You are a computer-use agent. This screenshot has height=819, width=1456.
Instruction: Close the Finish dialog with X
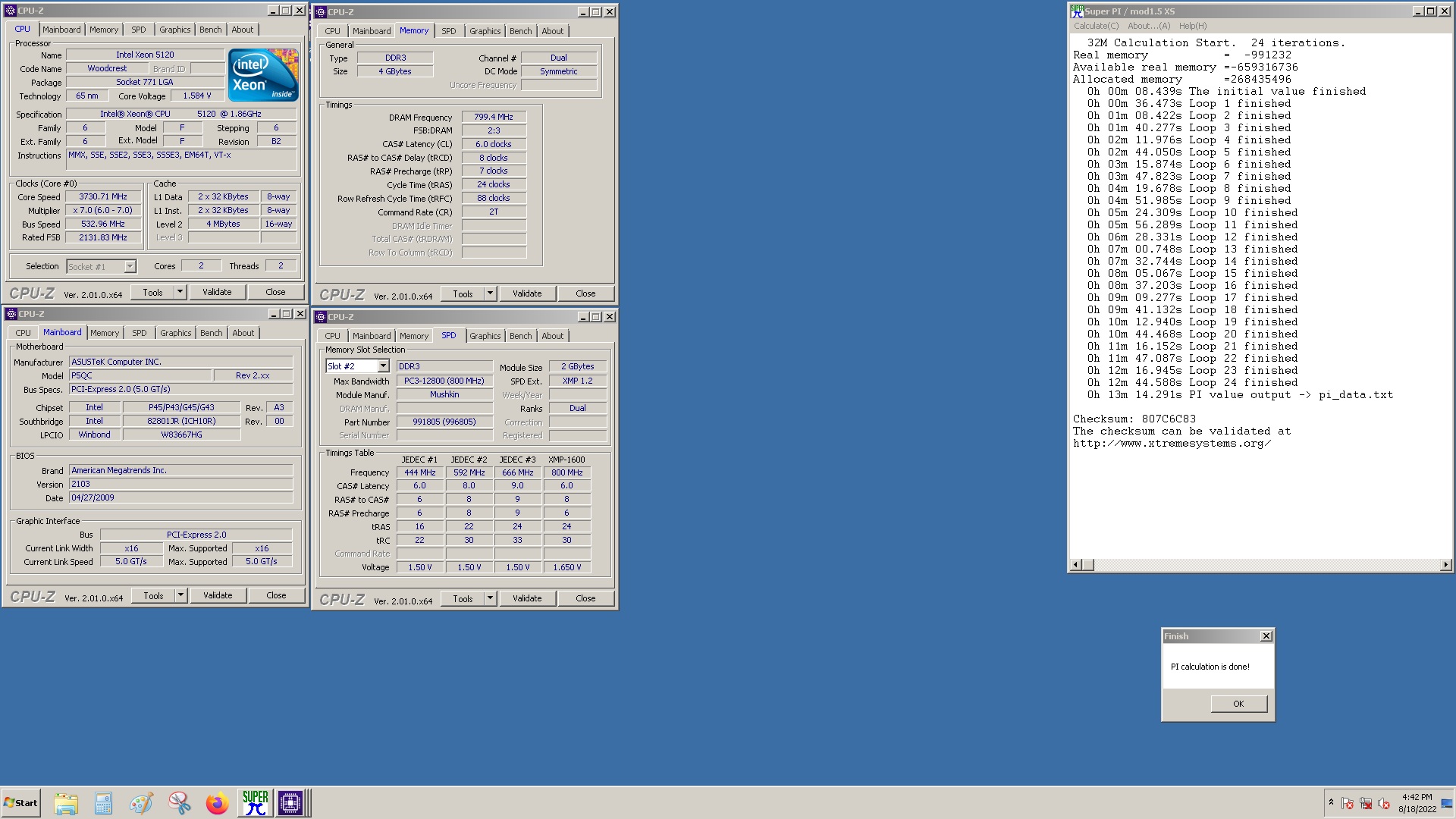[1266, 636]
